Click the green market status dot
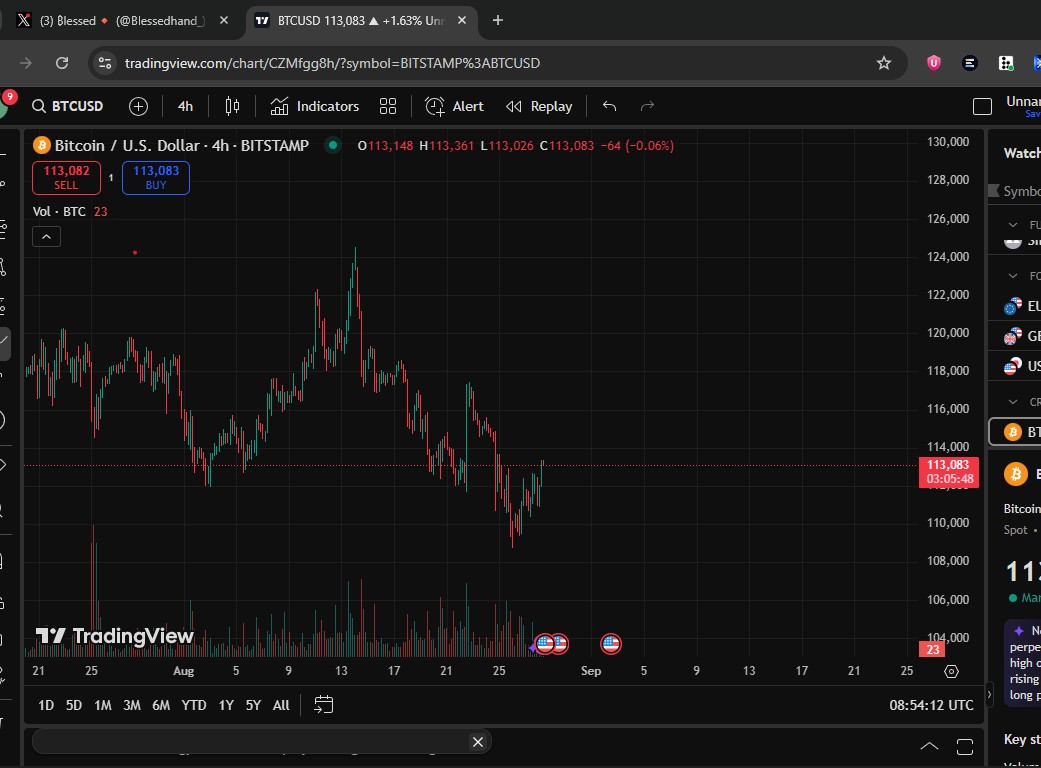The height and width of the screenshot is (768, 1041). click(333, 145)
